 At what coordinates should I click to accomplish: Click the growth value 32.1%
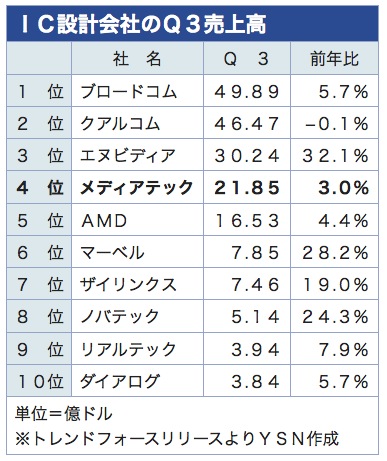tap(336, 156)
